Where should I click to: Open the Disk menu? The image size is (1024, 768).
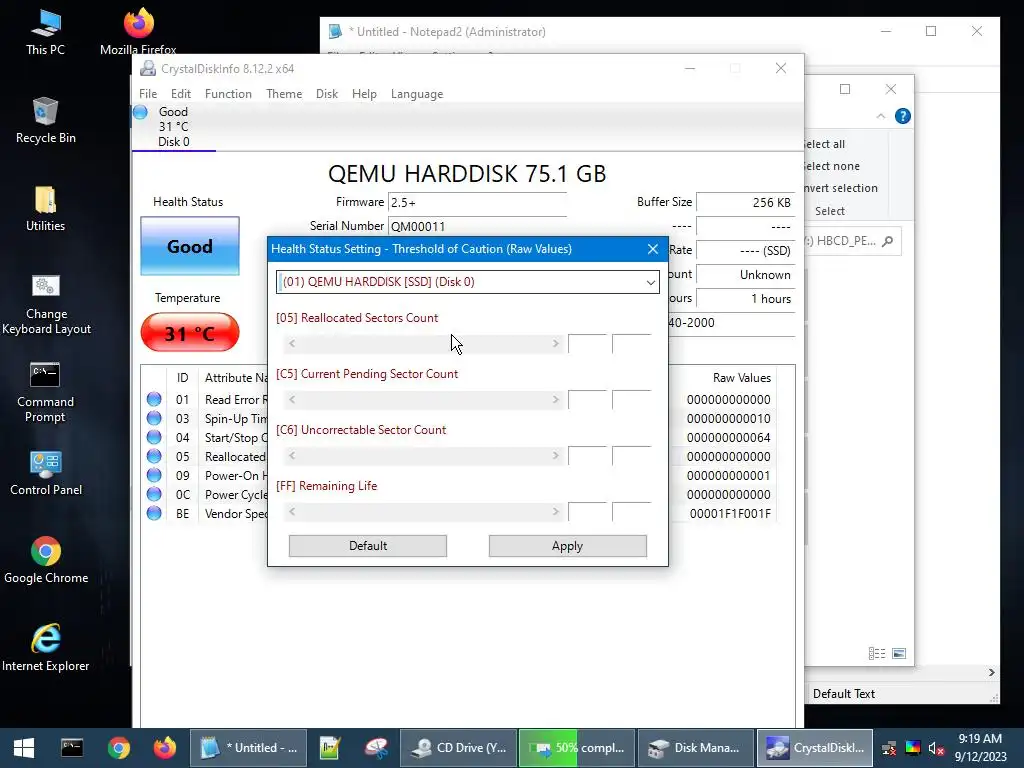tap(327, 94)
